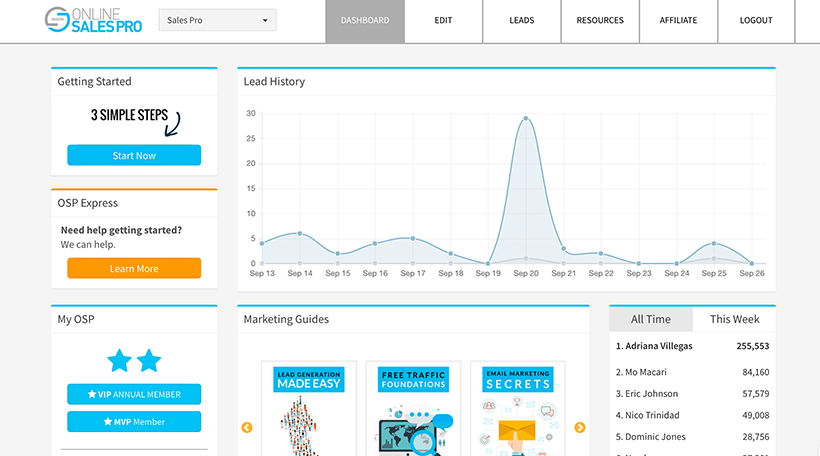Screen dimensions: 820x456
Task: Switch leaderboard to This Week tab
Action: (734, 319)
